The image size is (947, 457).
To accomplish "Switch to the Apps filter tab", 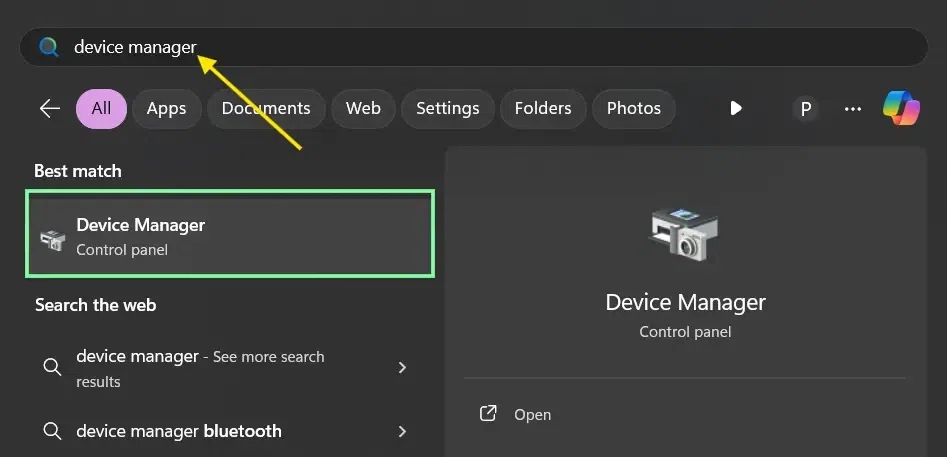I will (x=167, y=108).
